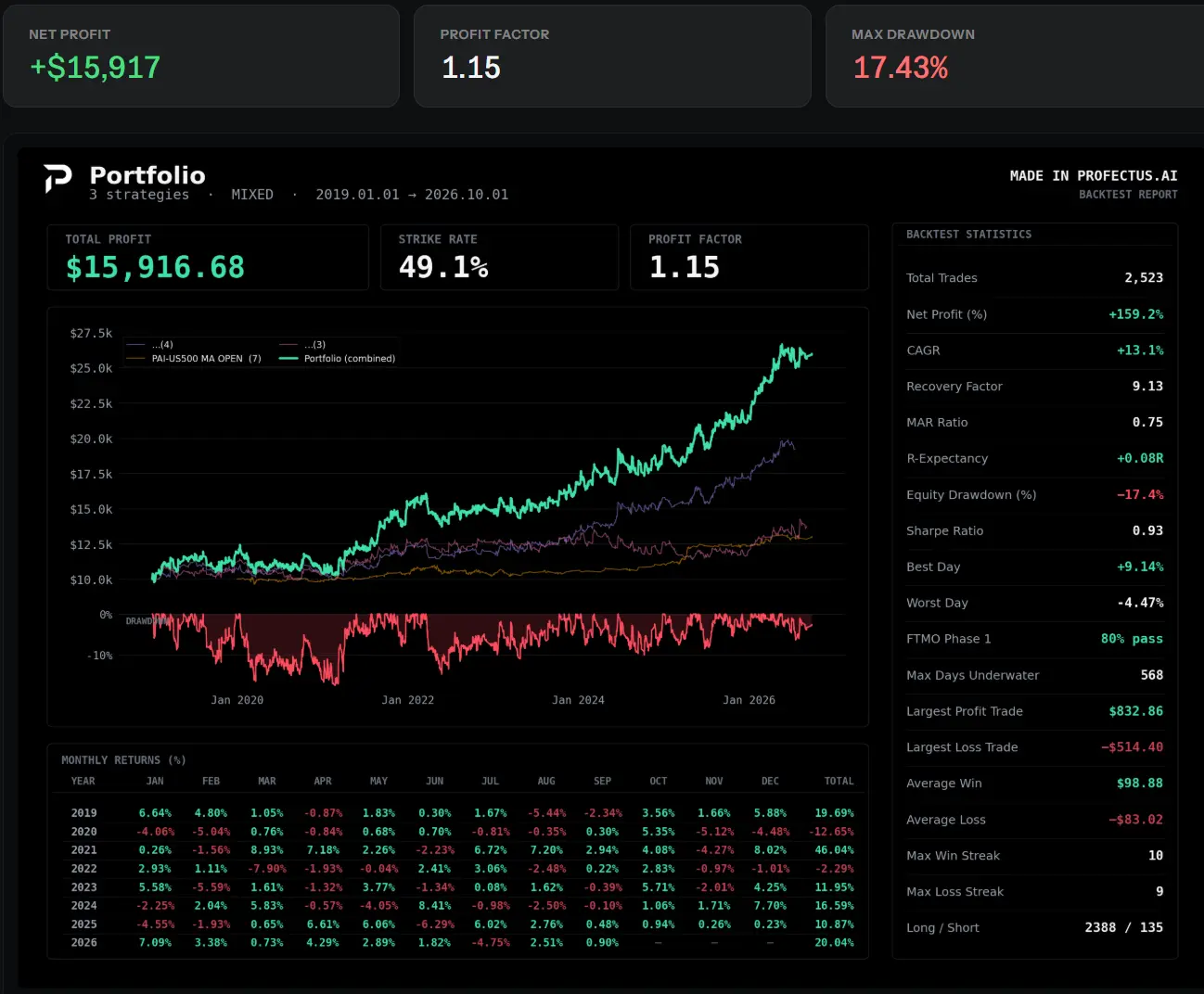This screenshot has width=1204, height=994.
Task: Click the 2021 total return 46.04%
Action: pyautogui.click(x=834, y=850)
